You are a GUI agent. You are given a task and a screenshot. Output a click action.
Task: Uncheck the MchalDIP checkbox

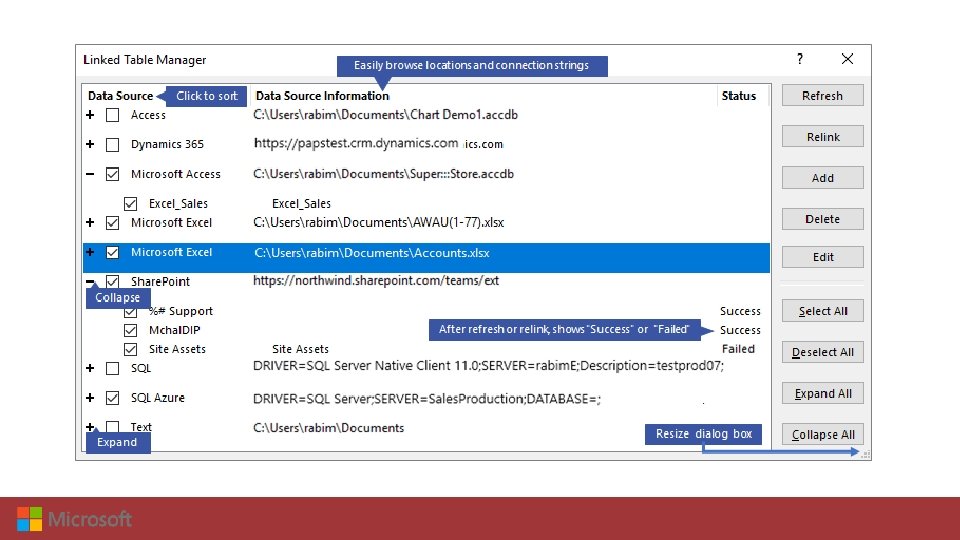pyautogui.click(x=130, y=330)
